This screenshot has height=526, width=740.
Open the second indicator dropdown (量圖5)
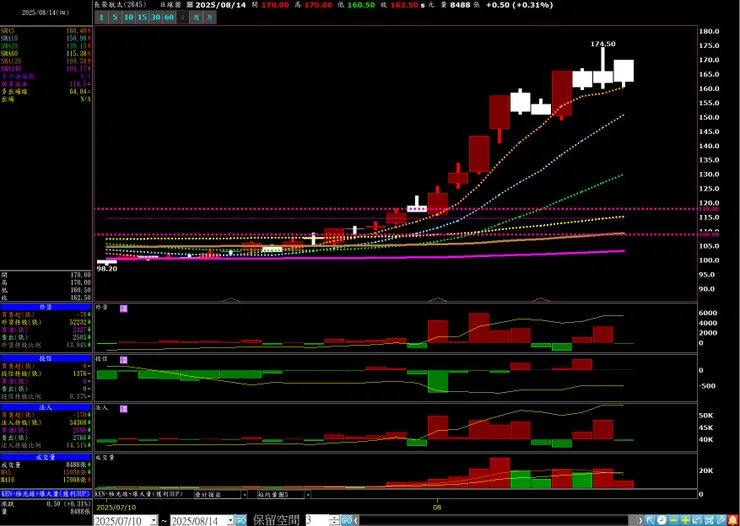click(308, 494)
